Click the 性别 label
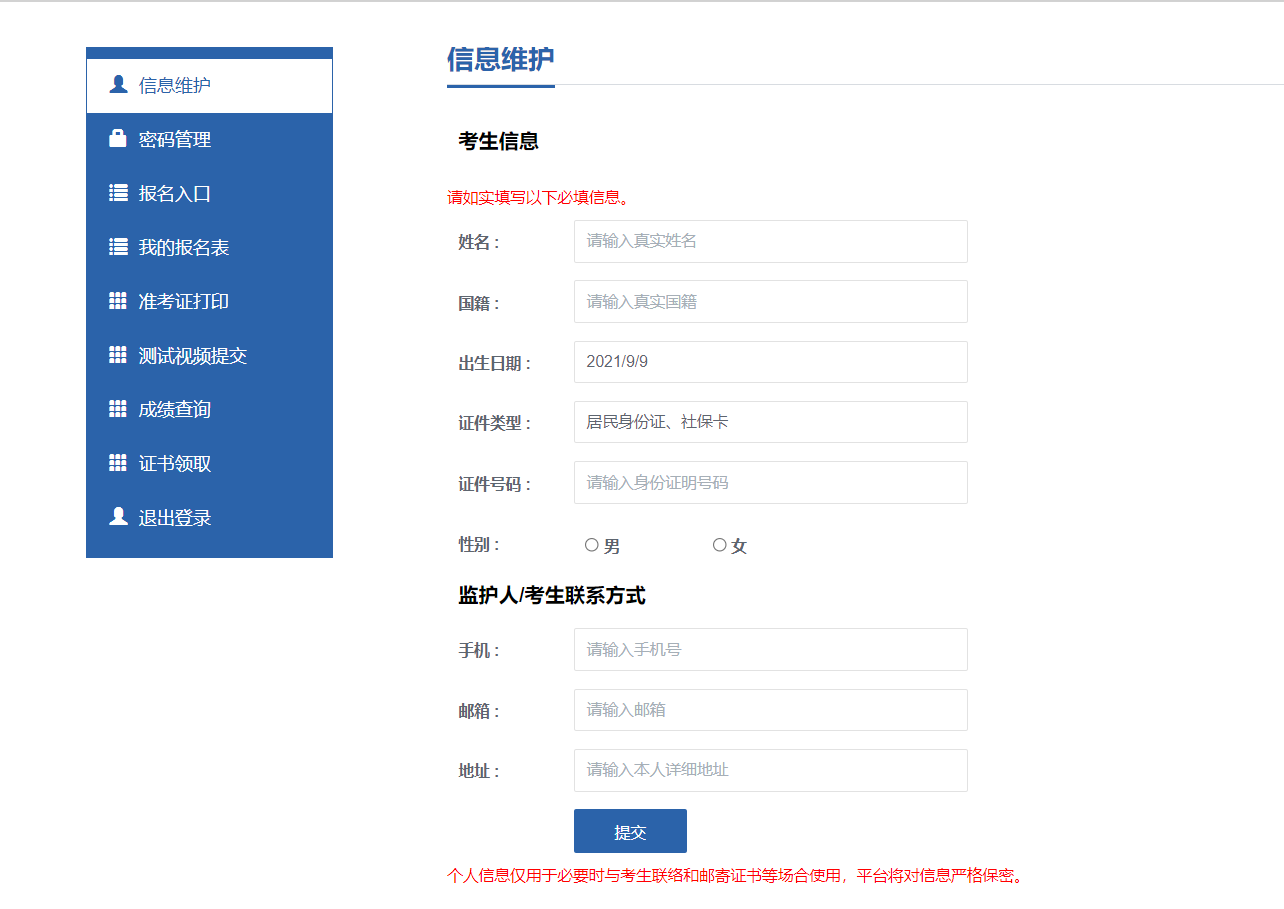 (479, 545)
